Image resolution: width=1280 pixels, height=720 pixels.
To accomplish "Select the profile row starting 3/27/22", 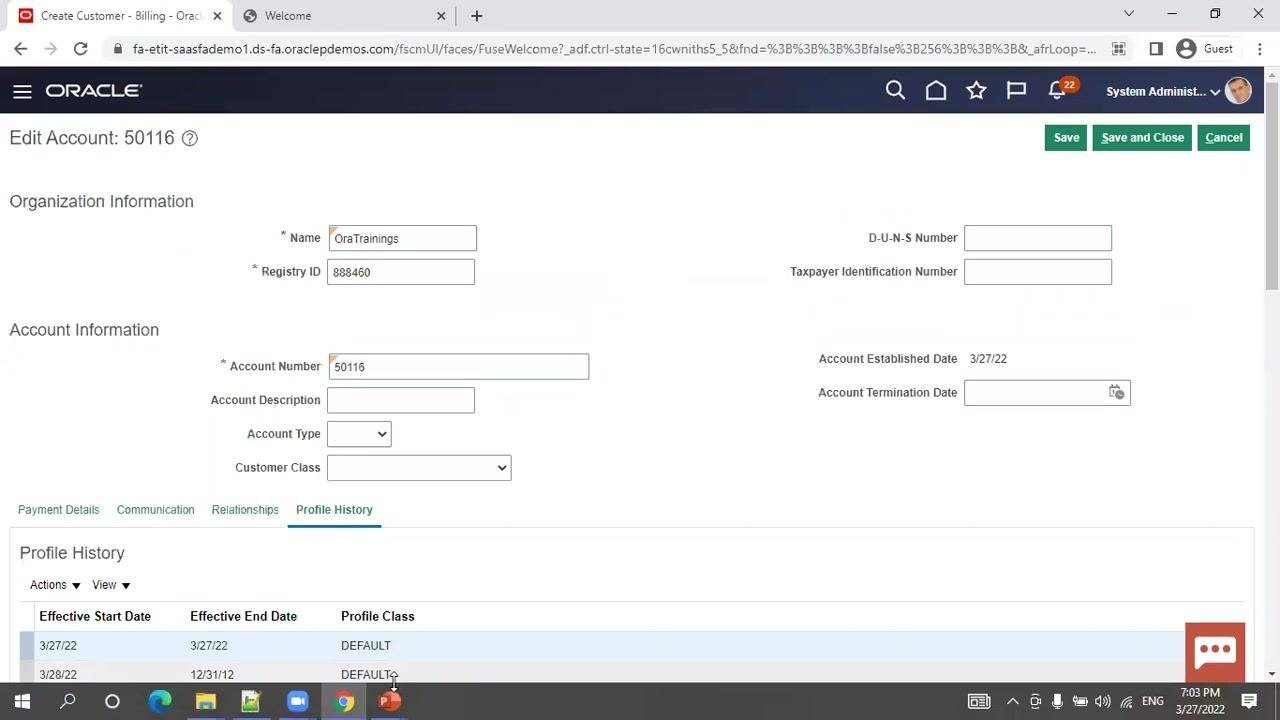I will point(630,646).
